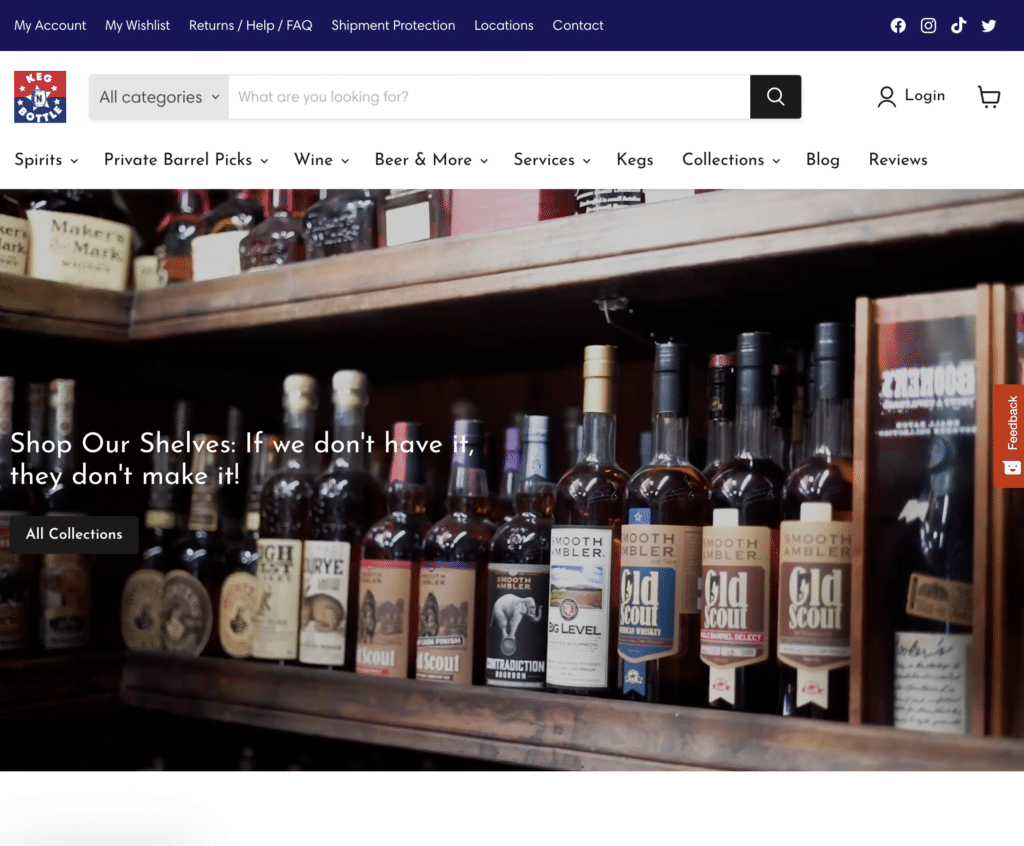Viewport: 1024px width, 846px height.
Task: Open the Contact page
Action: [578, 25]
